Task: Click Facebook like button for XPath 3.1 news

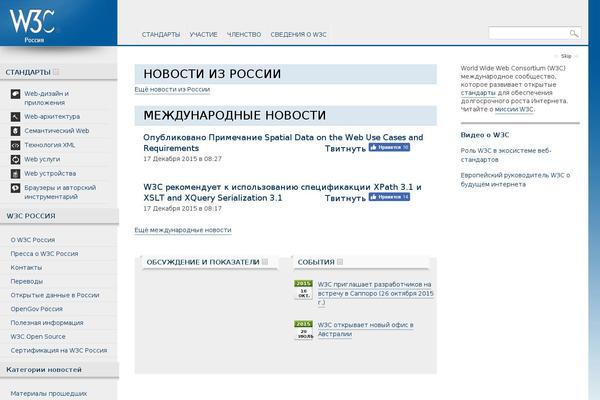Action: point(389,197)
